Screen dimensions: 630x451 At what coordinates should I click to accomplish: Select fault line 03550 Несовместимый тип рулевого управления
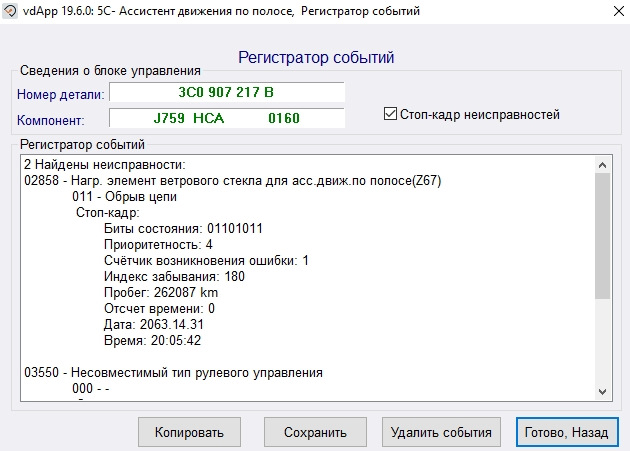coord(174,373)
